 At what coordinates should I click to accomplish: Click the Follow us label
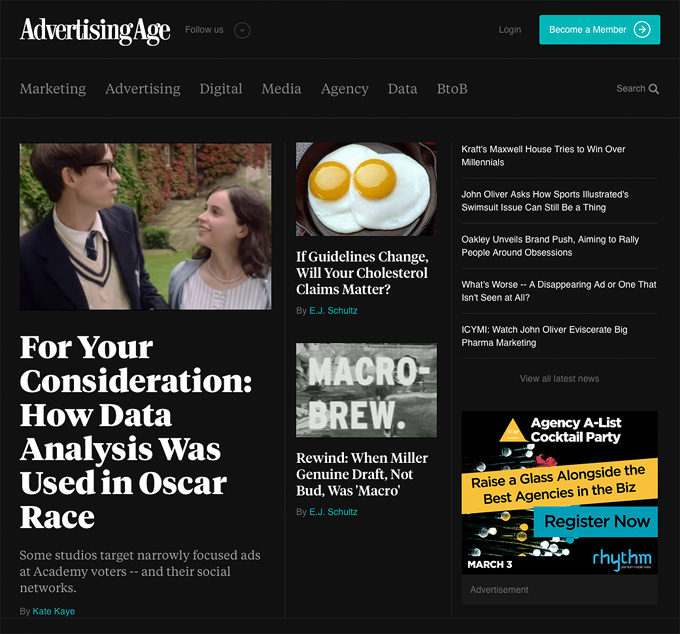204,29
